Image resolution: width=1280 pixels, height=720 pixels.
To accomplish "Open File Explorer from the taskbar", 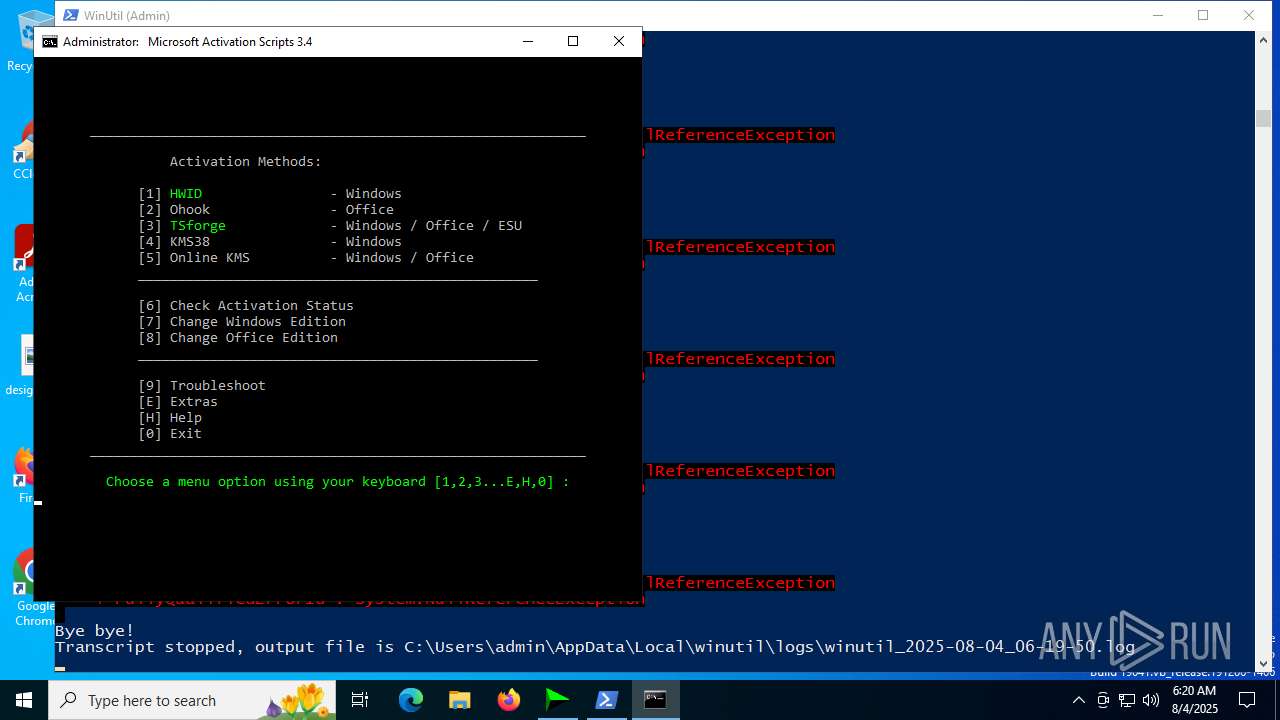I will coord(460,700).
